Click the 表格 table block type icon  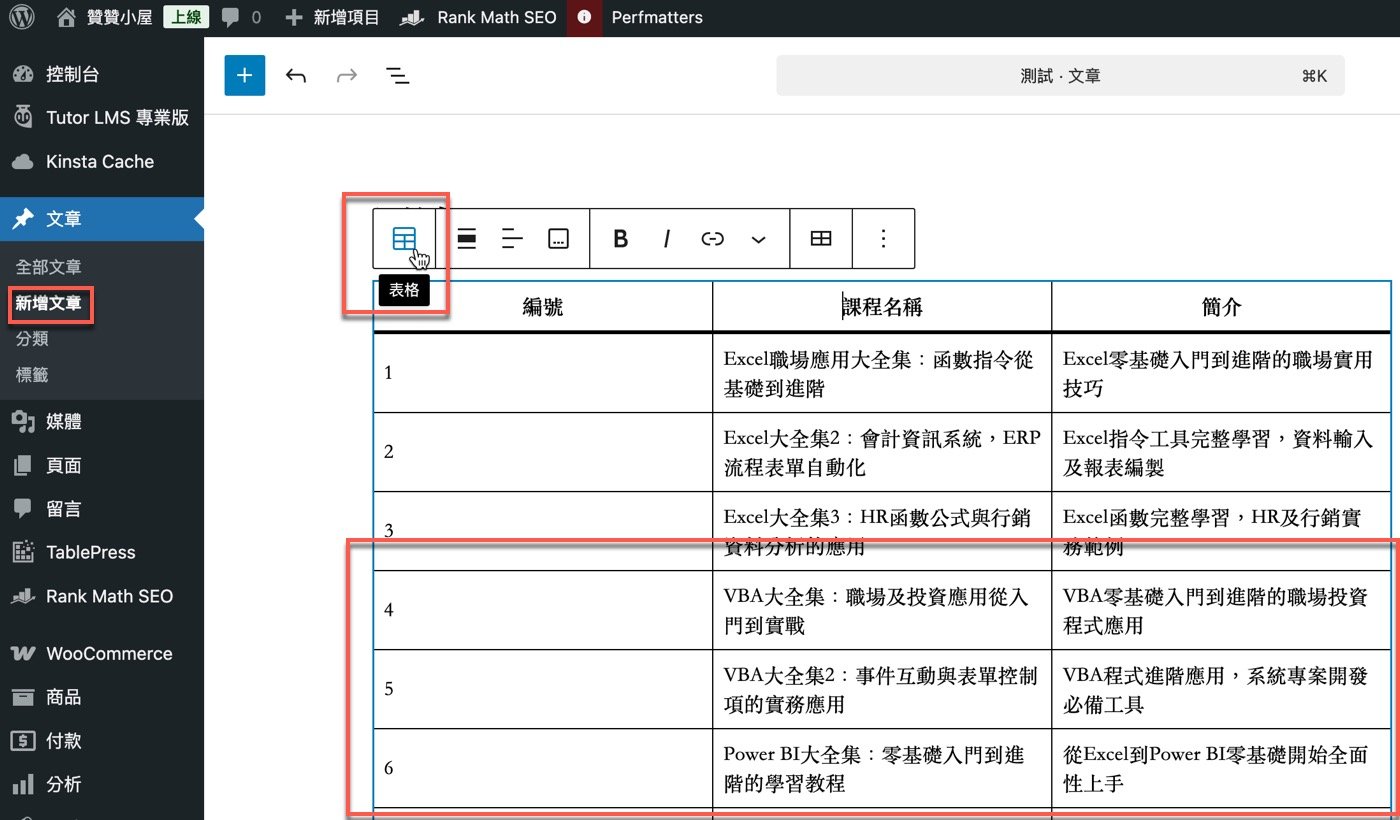(x=404, y=239)
